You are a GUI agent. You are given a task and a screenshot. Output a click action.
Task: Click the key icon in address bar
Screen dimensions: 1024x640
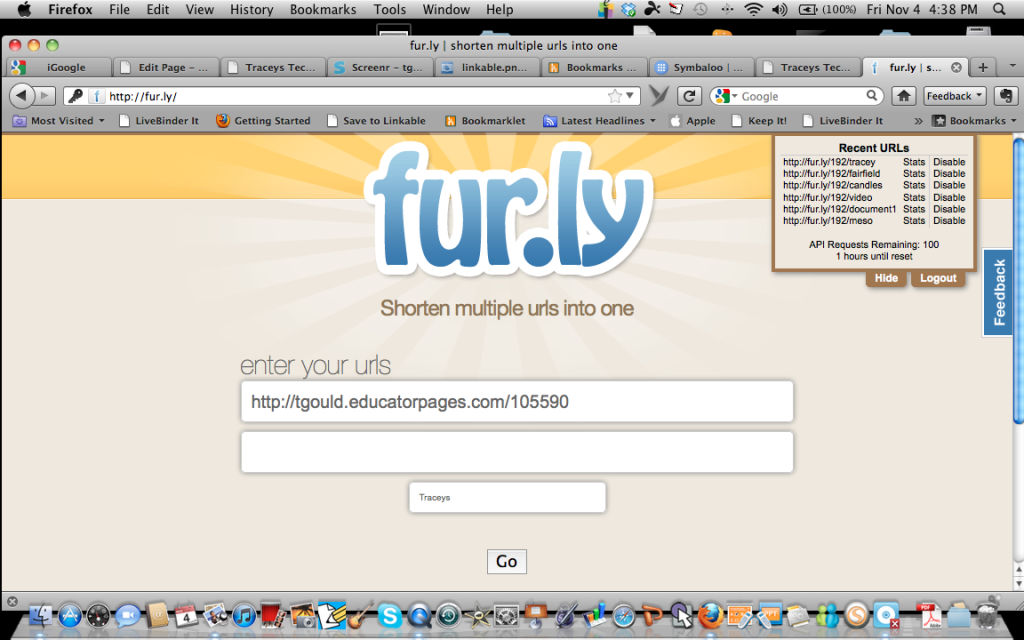[x=76, y=96]
